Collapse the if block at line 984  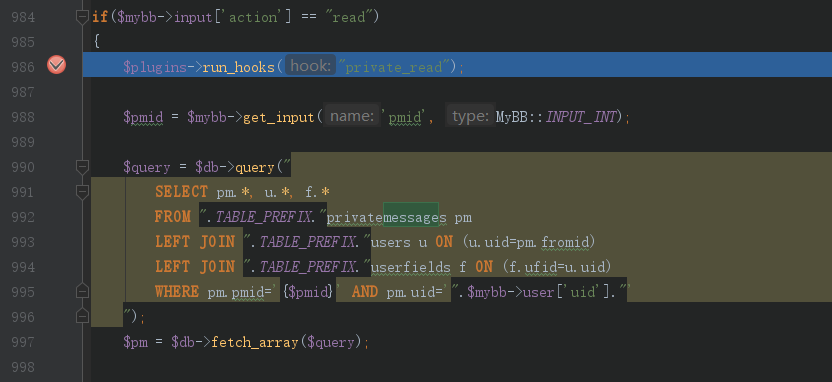[82, 17]
